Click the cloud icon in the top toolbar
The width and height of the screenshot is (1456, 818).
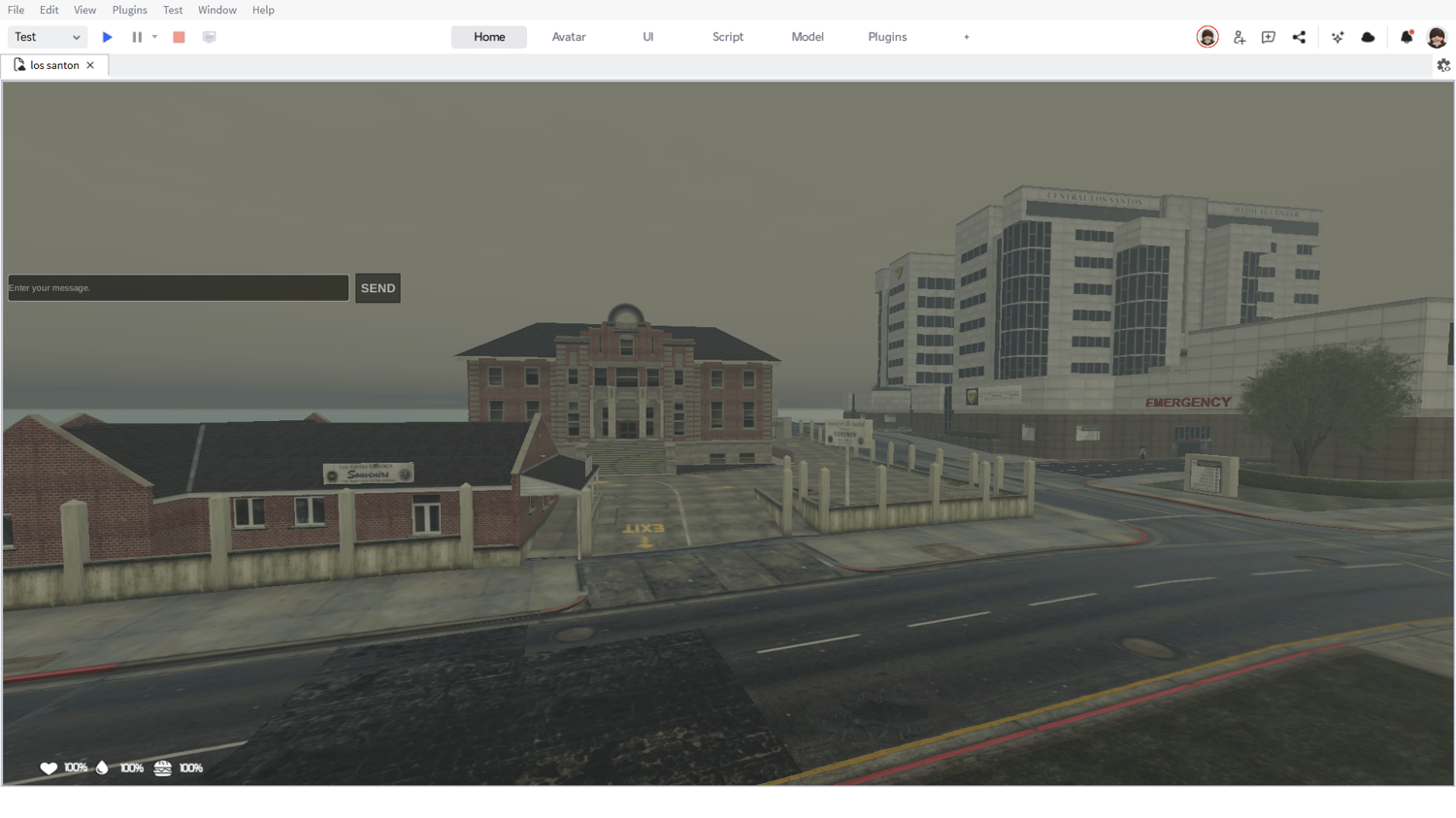pos(1368,37)
